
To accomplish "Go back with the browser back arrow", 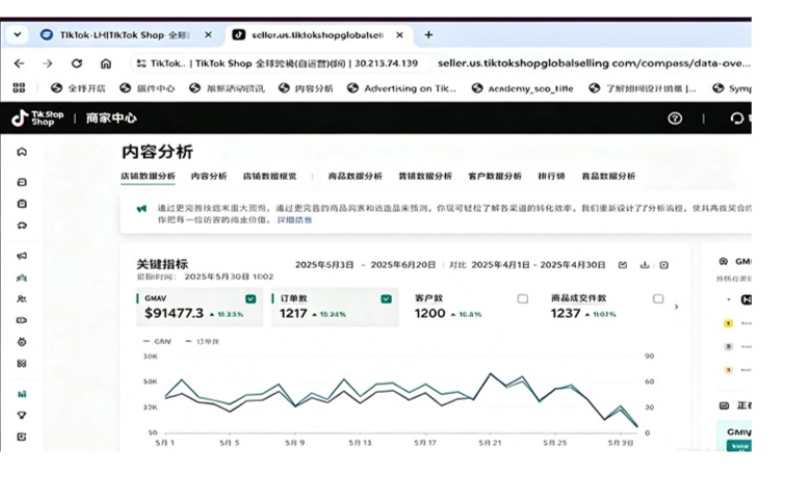I will point(19,63).
